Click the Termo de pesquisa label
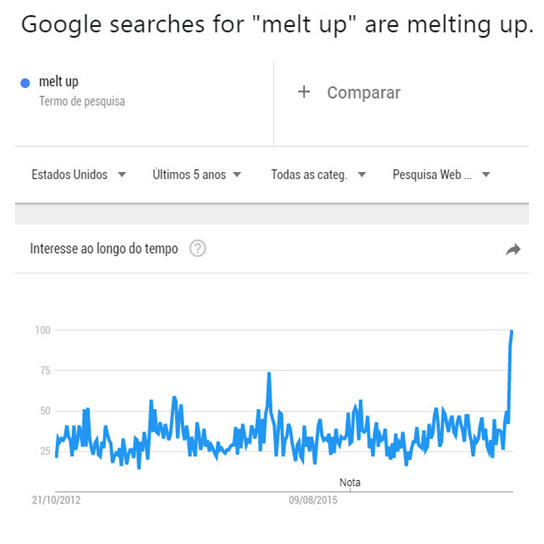 (x=82, y=101)
